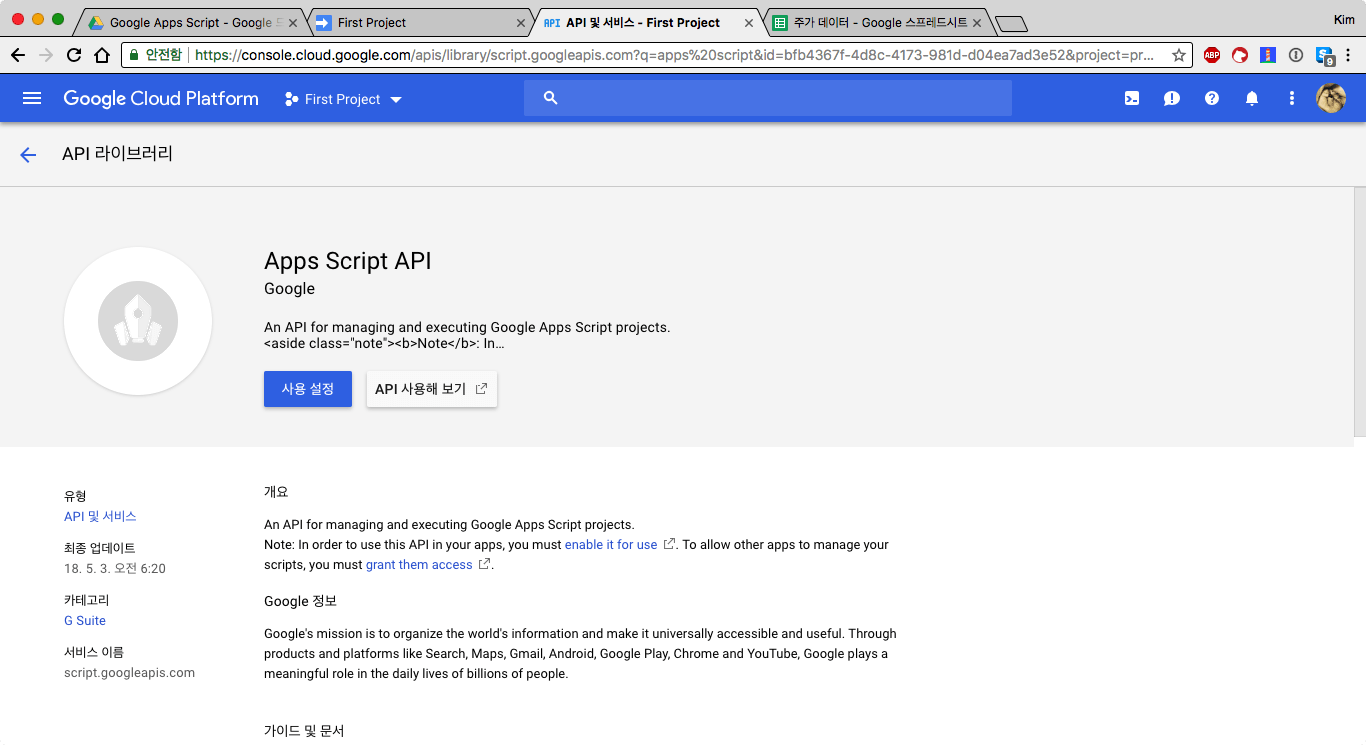Click the API 사용해 보기 button
The image size is (1366, 745).
[x=431, y=389]
